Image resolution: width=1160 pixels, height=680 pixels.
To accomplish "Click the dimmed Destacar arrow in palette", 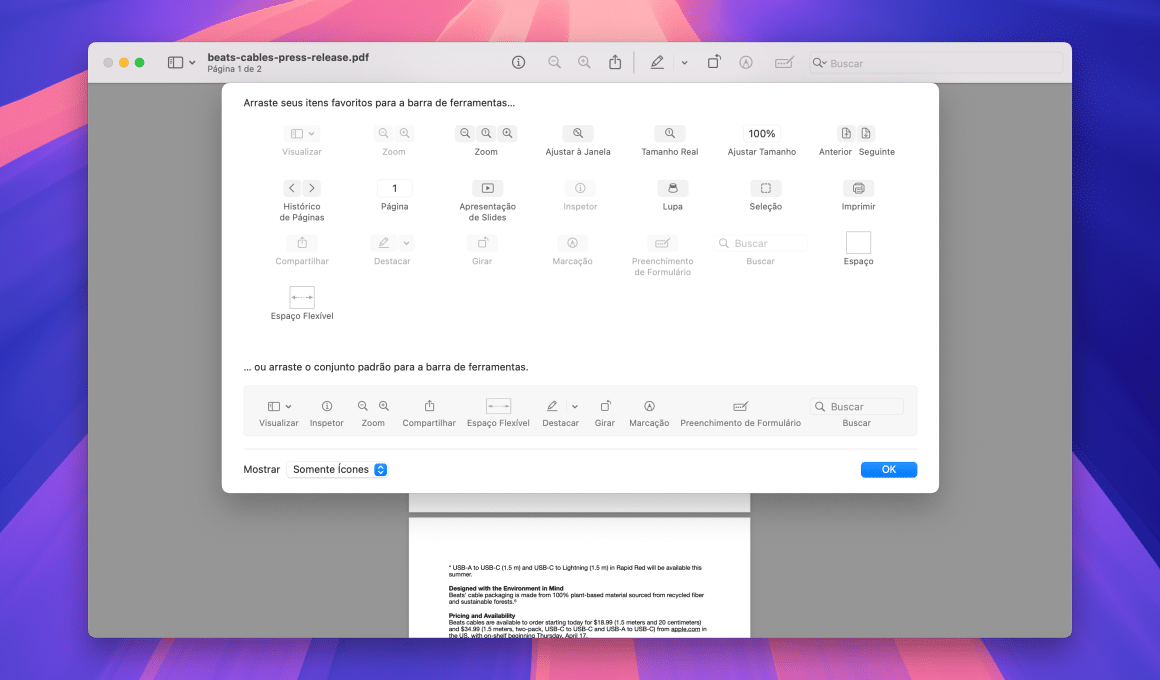I will [406, 243].
